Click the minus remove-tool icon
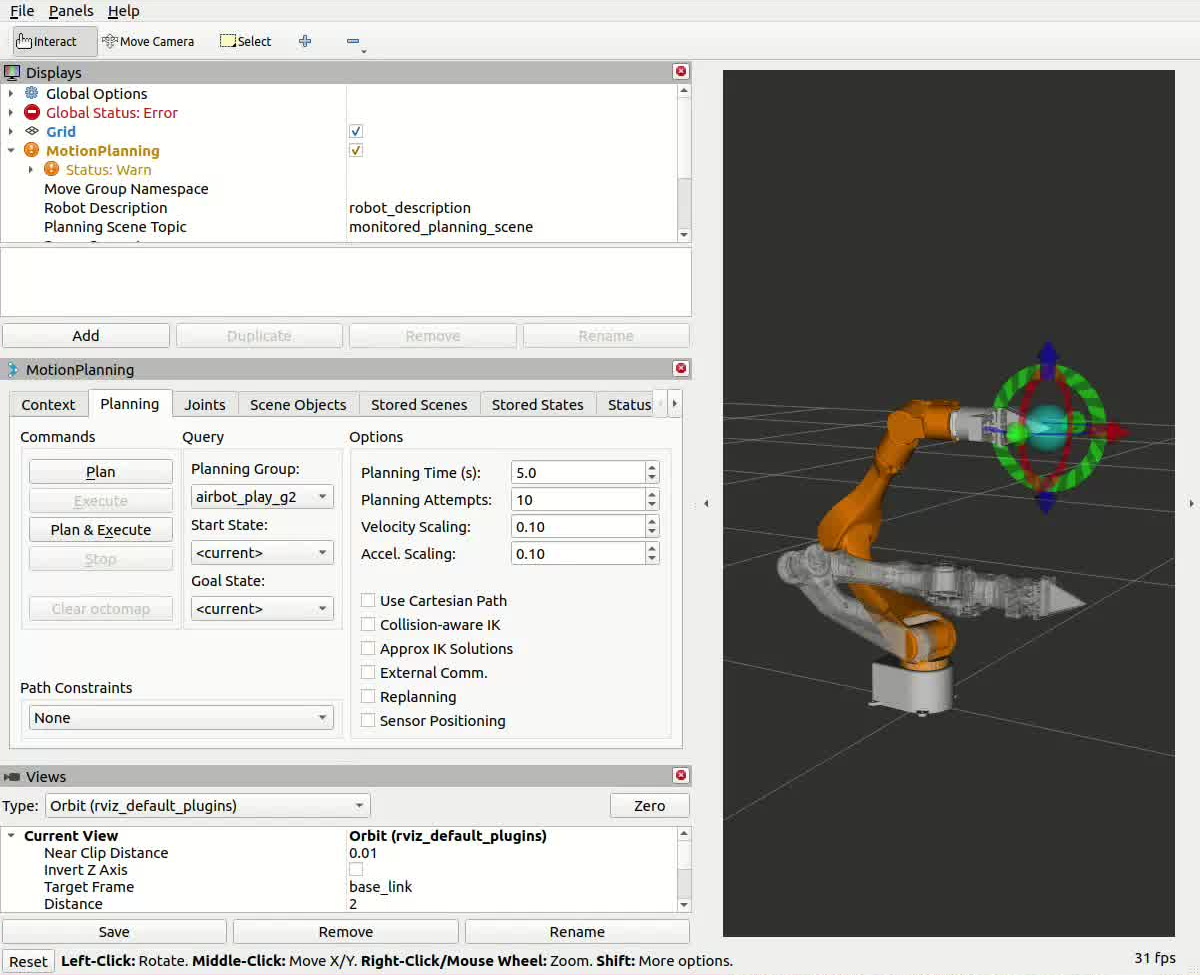Viewport: 1200px width, 975px height. coord(353,41)
